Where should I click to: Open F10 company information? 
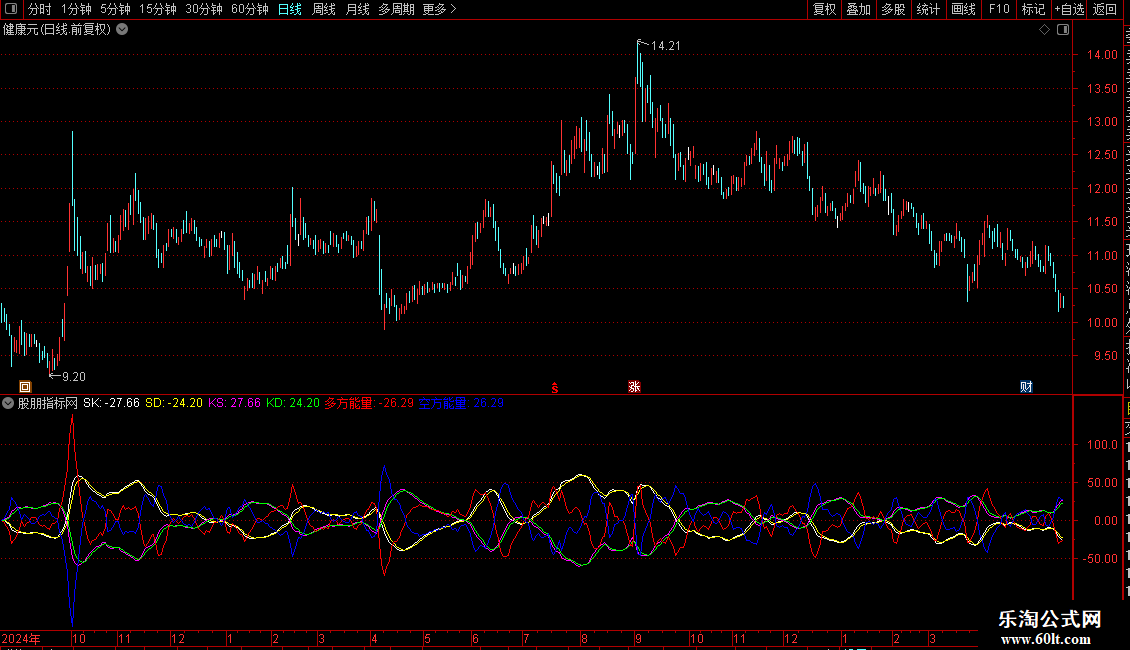point(999,9)
